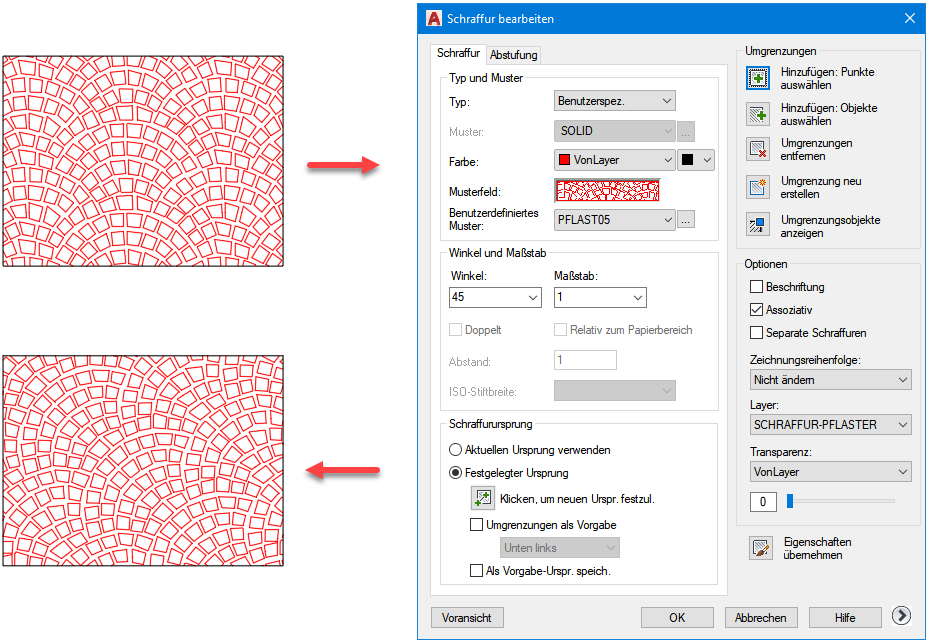Switch to the Abstufung tab
Image resolution: width=929 pixels, height=642 pixels.
[514, 56]
